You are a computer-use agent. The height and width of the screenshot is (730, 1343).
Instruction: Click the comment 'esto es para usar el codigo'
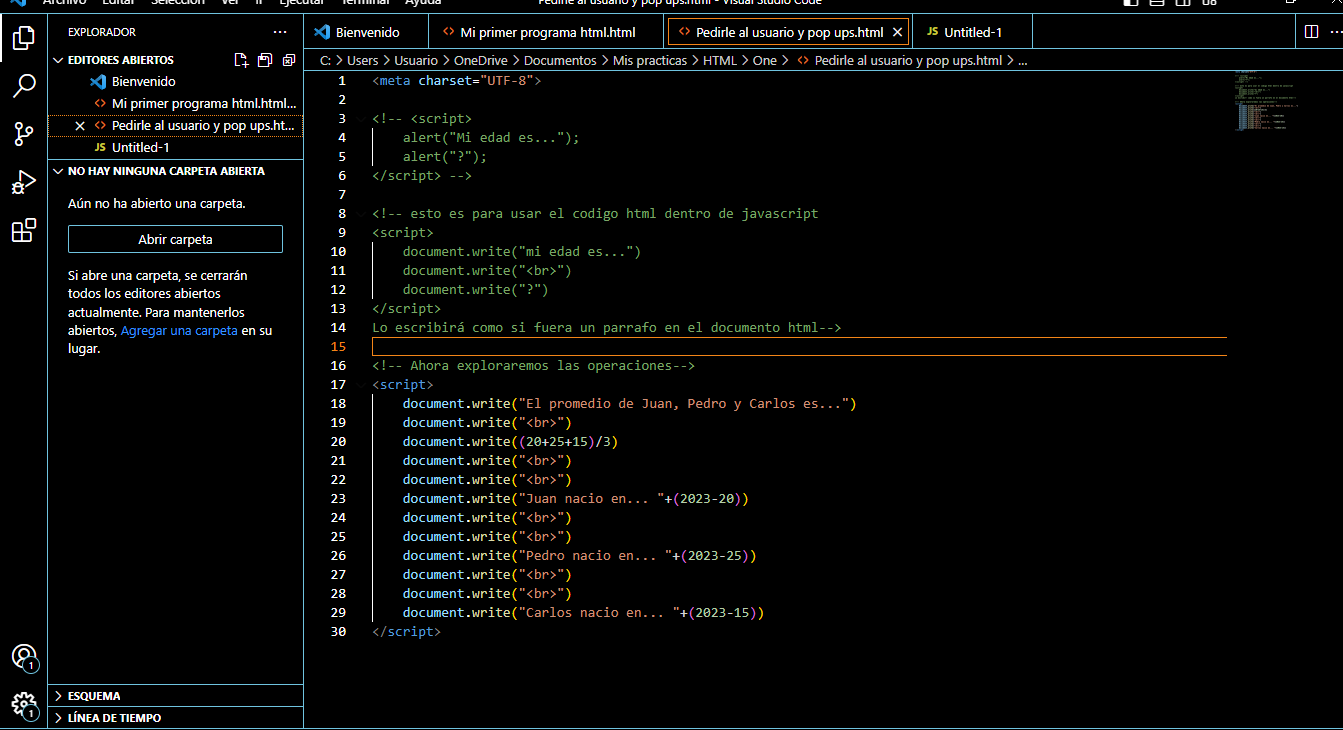tap(595, 214)
